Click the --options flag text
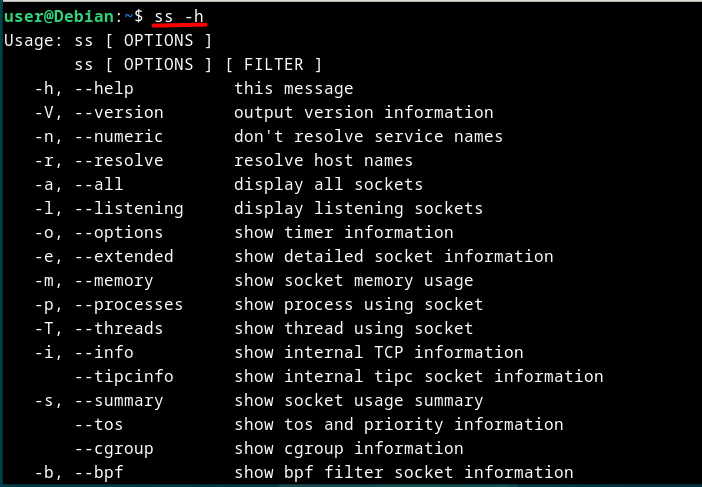This screenshot has width=702, height=487. tap(119, 232)
